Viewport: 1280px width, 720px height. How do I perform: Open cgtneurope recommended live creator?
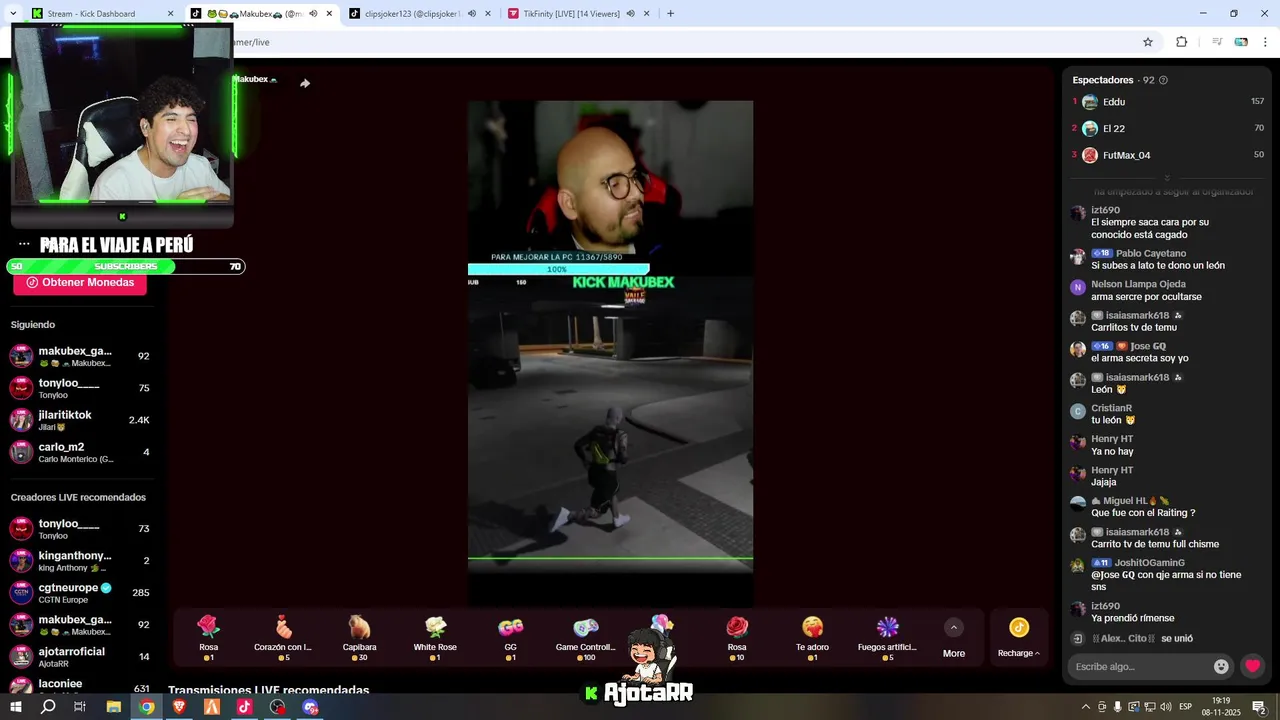click(x=80, y=592)
